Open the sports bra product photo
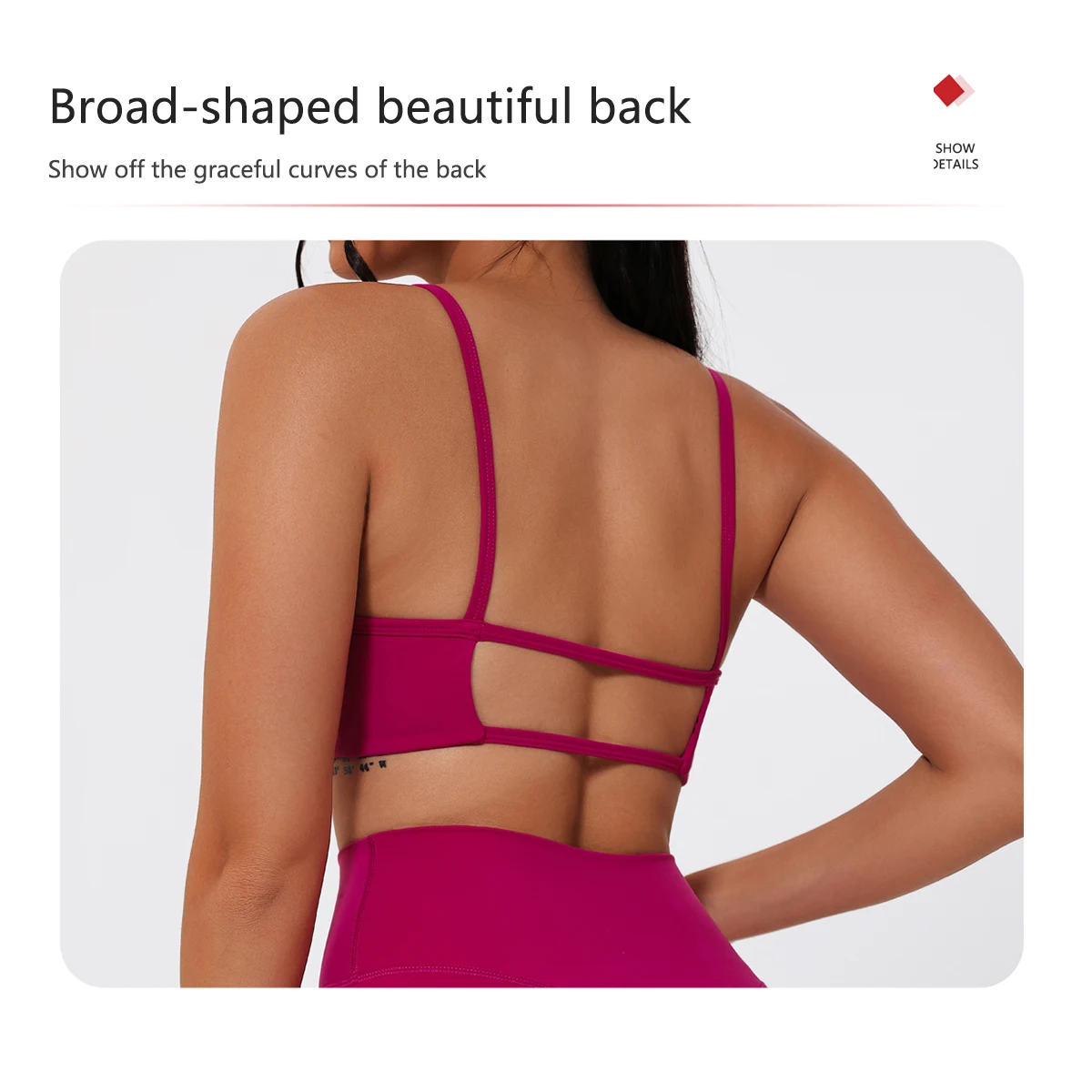 (541, 613)
